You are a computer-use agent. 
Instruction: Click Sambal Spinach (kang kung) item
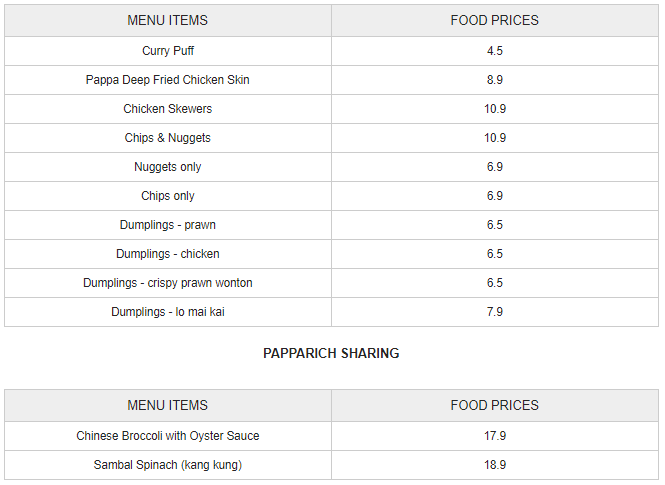168,465
